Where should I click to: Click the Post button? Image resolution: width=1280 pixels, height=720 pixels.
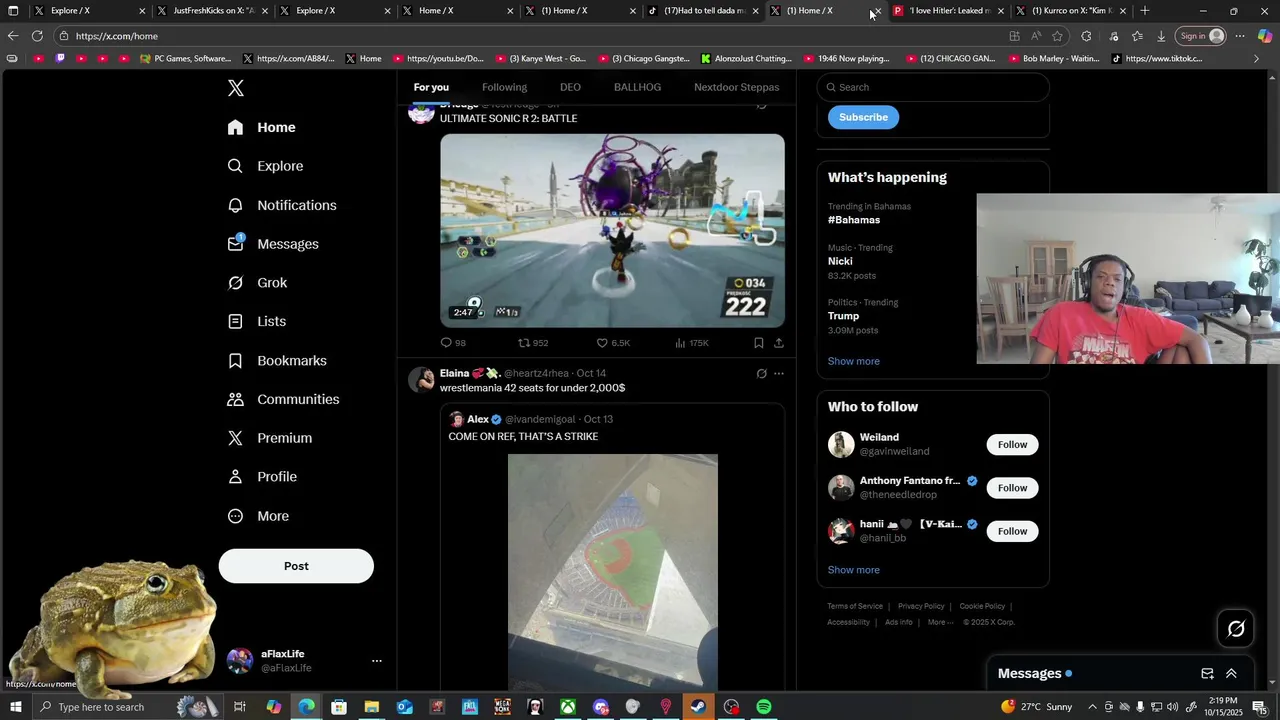tap(296, 566)
